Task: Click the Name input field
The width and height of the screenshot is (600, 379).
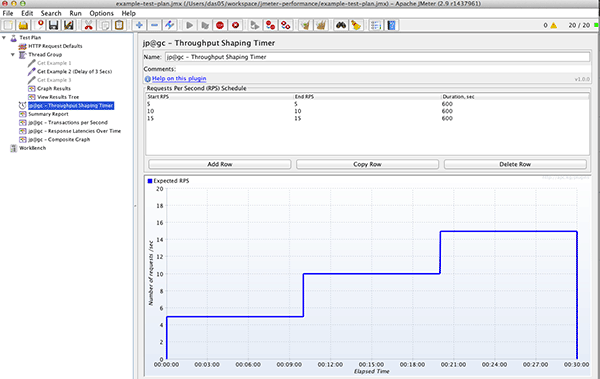Action: [x=377, y=57]
